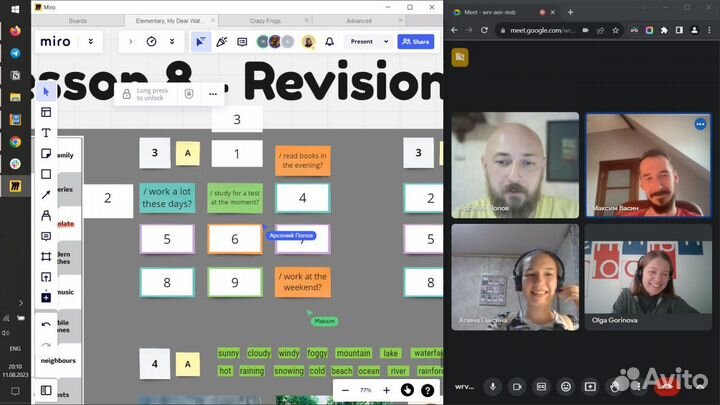Expand the collapsed toolbar chevron before the timer

(x=130, y=42)
